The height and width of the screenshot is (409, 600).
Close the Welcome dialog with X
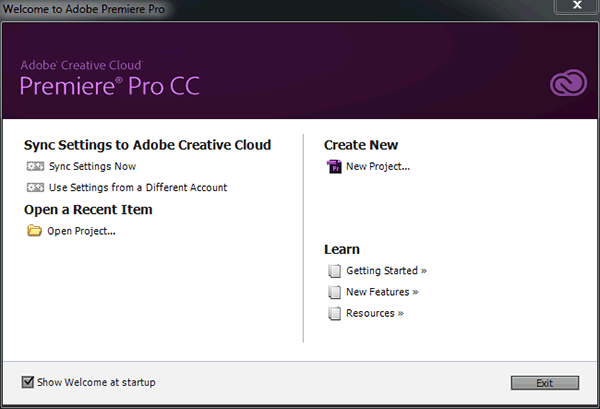tap(577, 5)
